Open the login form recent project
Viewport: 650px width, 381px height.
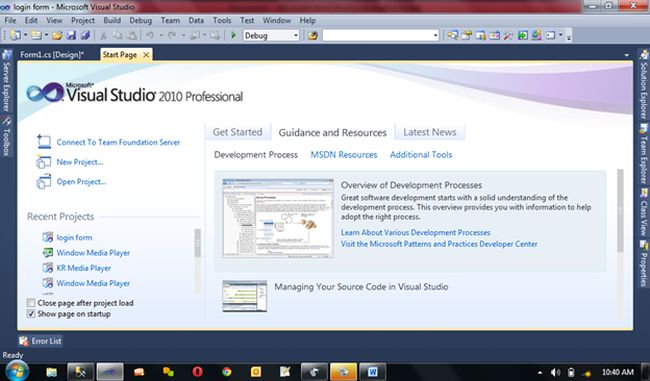[74, 237]
